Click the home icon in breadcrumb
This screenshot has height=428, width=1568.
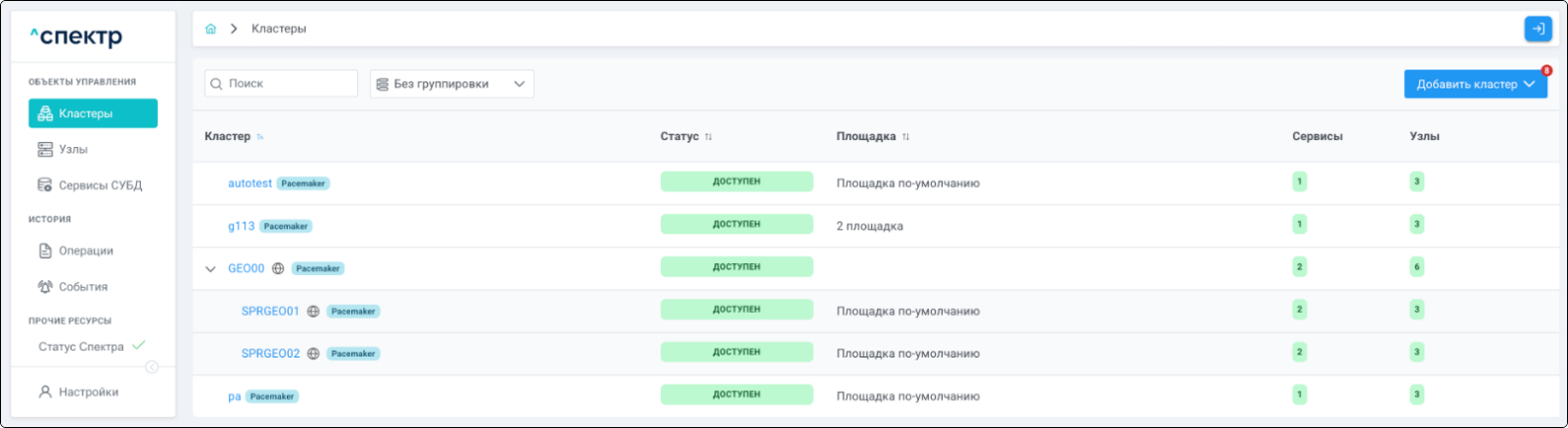click(210, 29)
